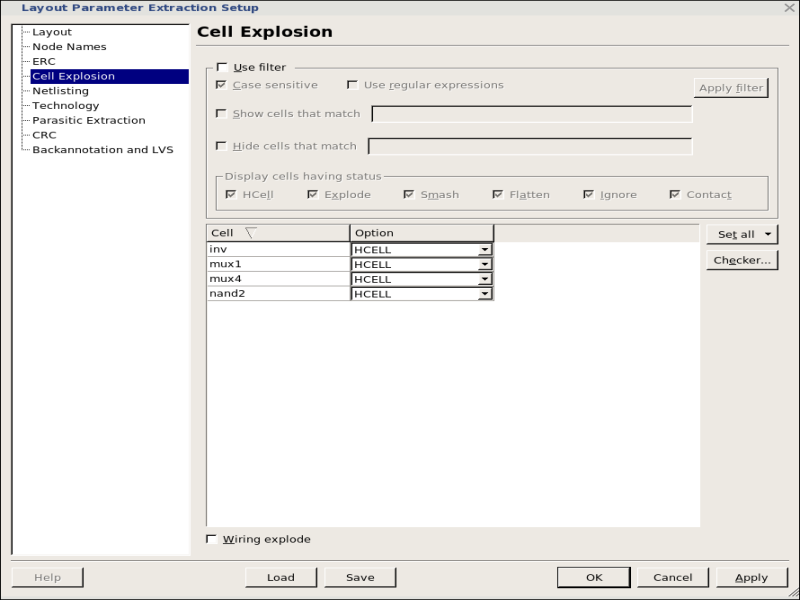Click the Checker... button
The height and width of the screenshot is (600, 800).
point(741,260)
